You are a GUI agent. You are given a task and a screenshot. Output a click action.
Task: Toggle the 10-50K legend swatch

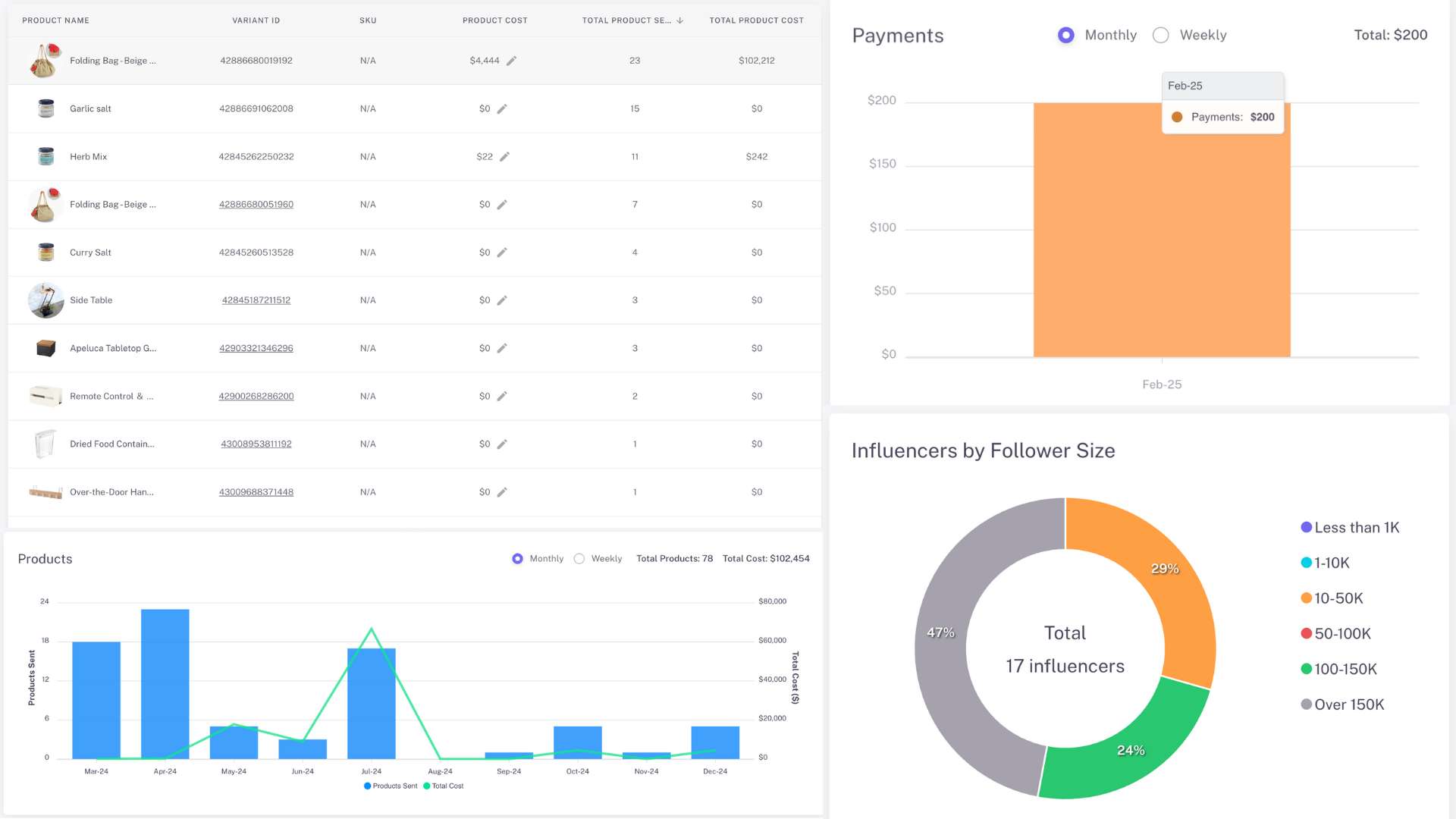tap(1306, 598)
